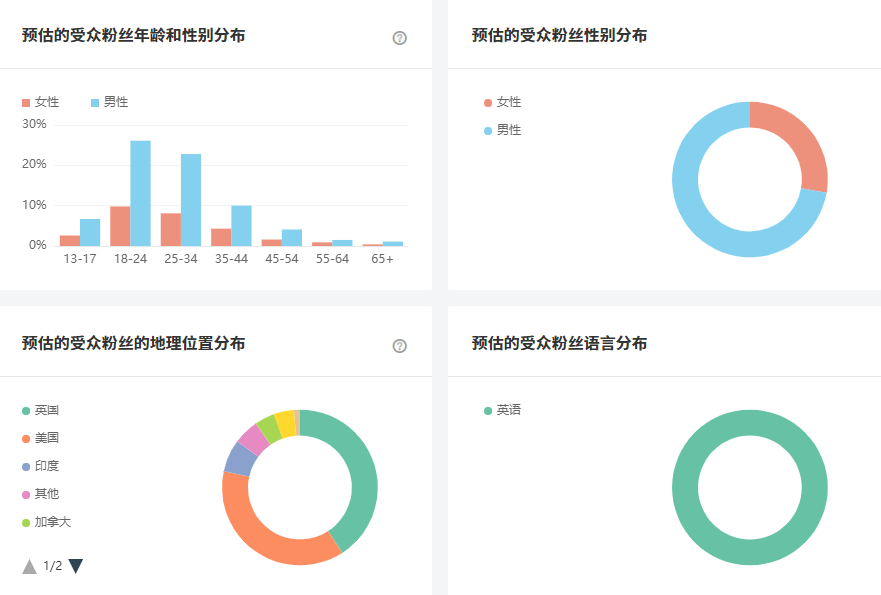The height and width of the screenshot is (595, 881).
Task: Hide 印度 in the geography legend
Action: coord(41,466)
